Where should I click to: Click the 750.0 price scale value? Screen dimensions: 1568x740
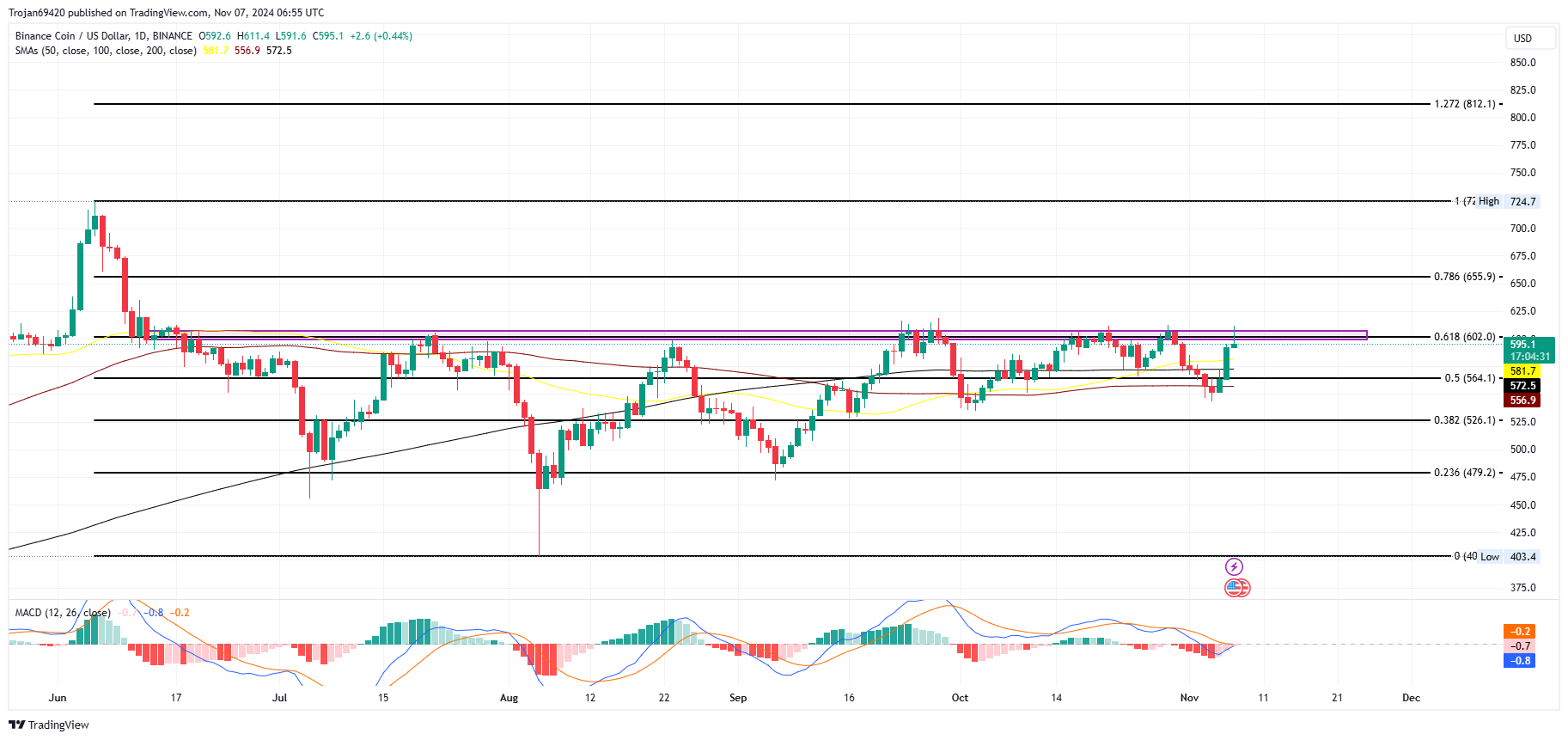1522,173
